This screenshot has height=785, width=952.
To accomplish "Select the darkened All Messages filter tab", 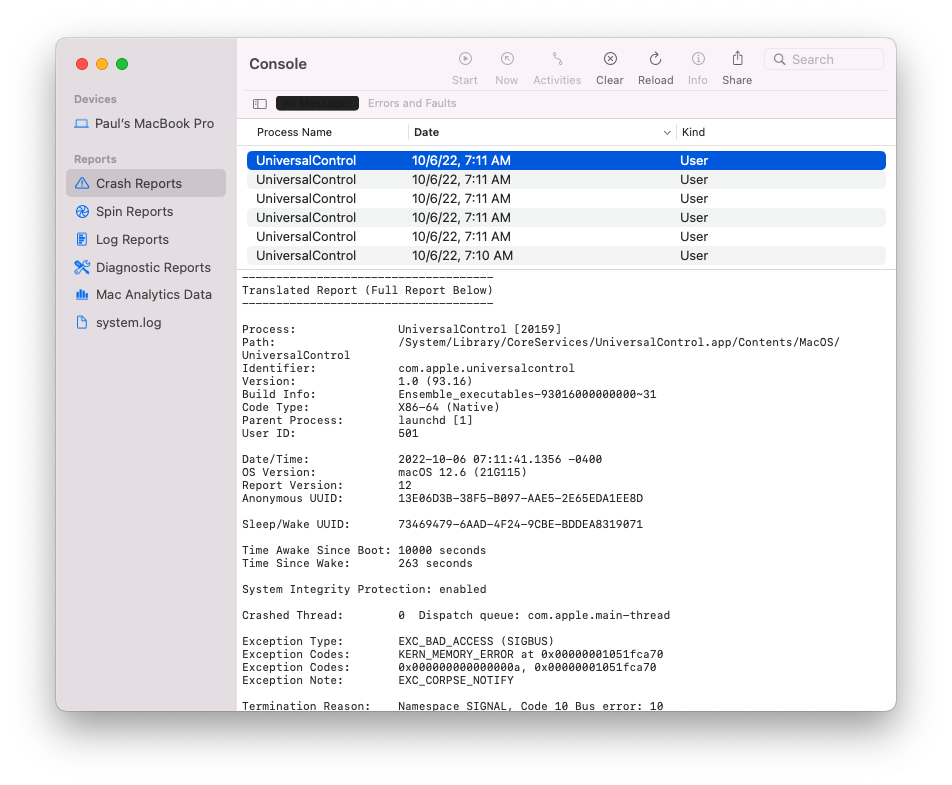I will click(x=318, y=103).
